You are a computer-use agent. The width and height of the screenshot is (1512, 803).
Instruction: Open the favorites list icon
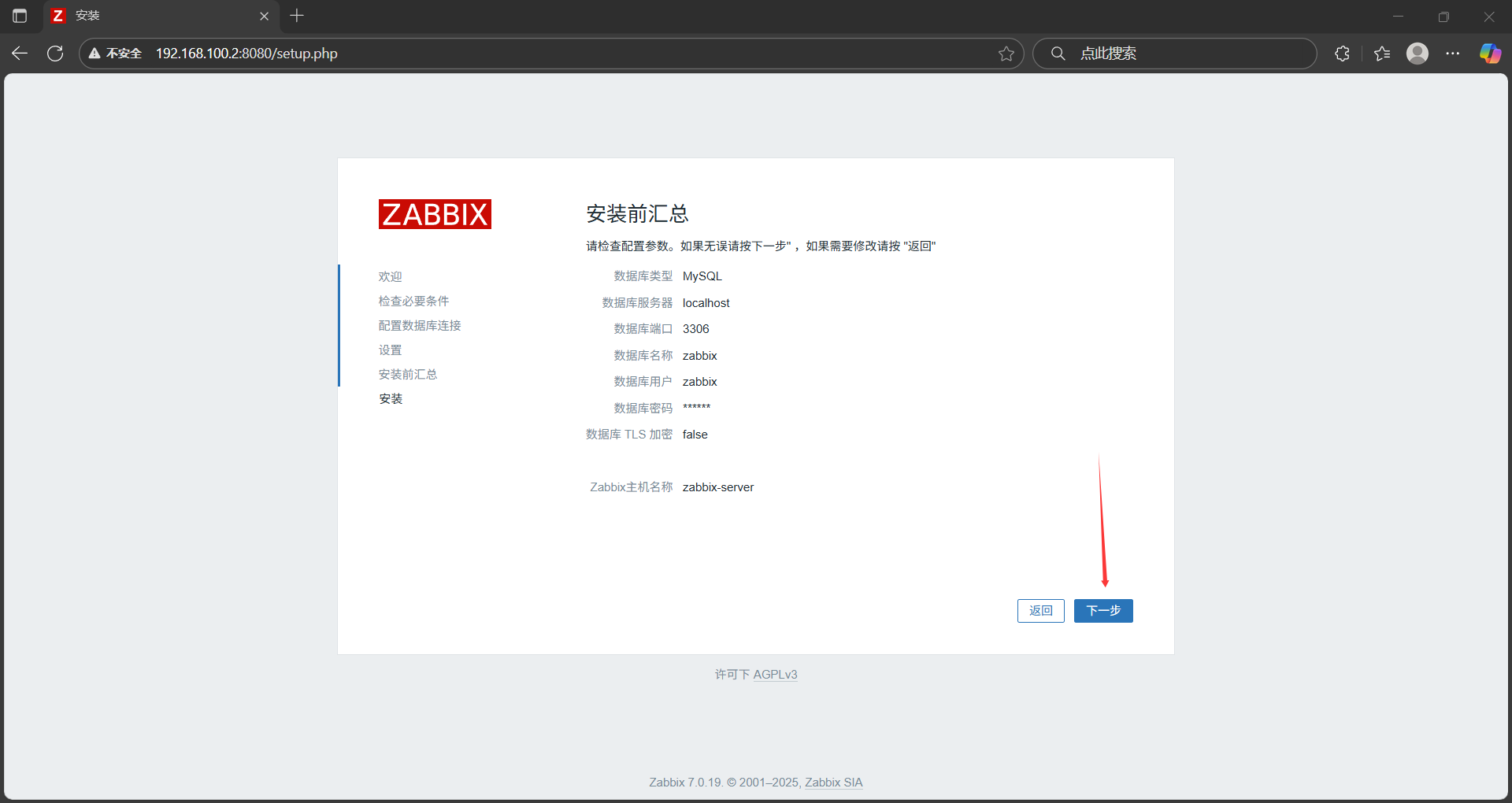click(x=1382, y=54)
